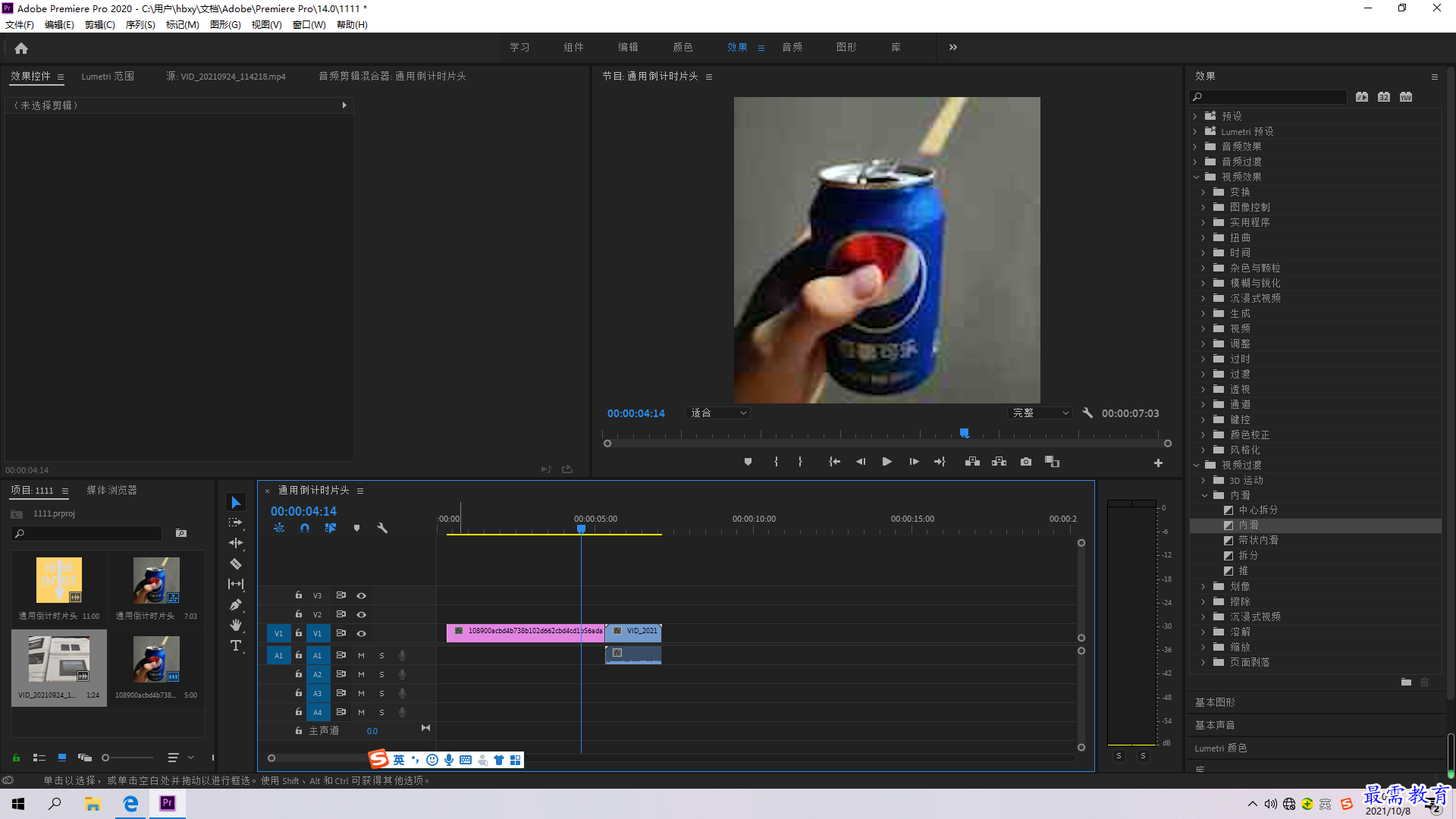This screenshot has width=1456, height=819.
Task: Collapse the 视频效果 folder
Action: [x=1196, y=177]
